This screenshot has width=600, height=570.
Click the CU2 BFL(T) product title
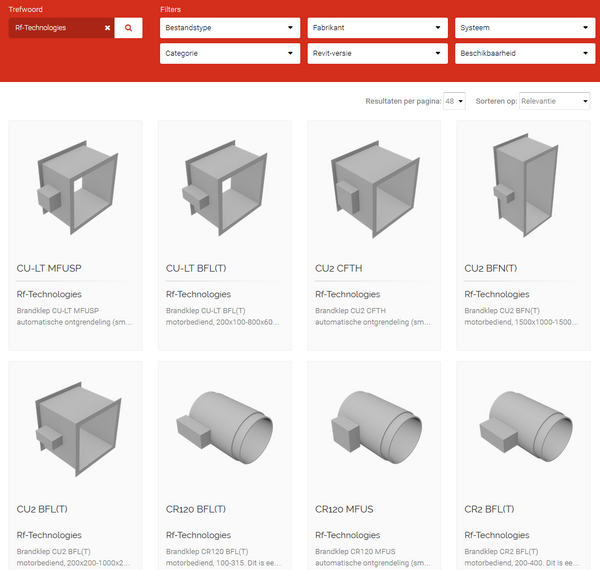point(42,509)
